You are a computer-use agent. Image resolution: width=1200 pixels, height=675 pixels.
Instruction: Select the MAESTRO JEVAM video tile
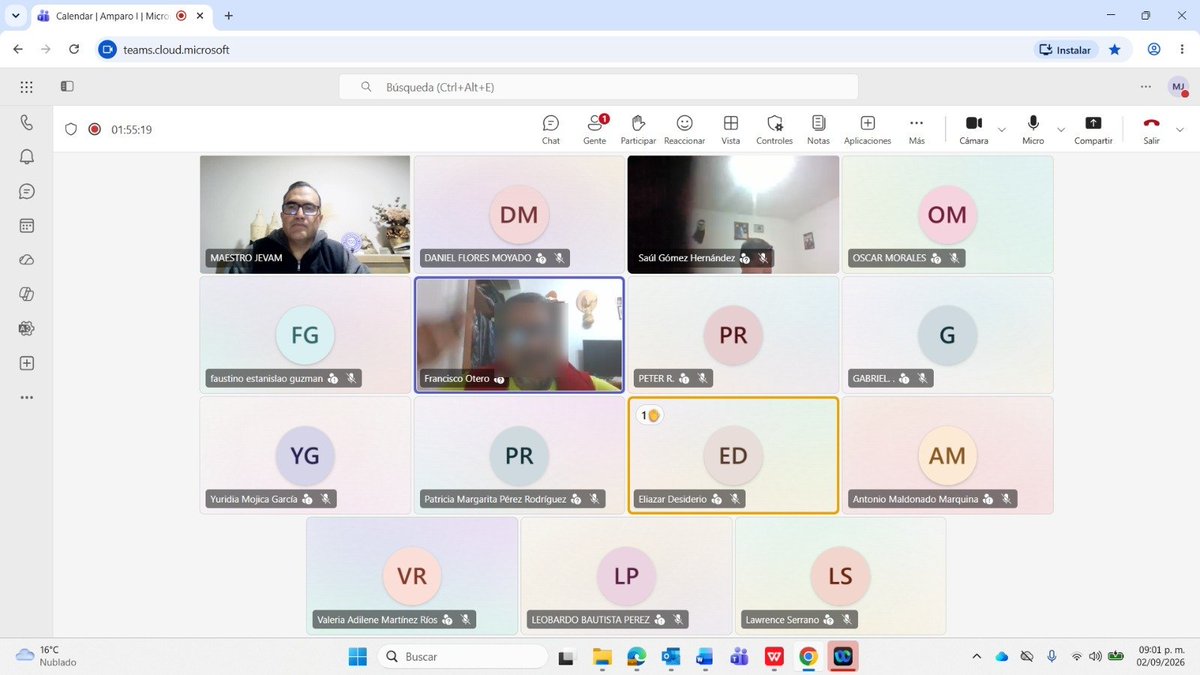point(305,214)
